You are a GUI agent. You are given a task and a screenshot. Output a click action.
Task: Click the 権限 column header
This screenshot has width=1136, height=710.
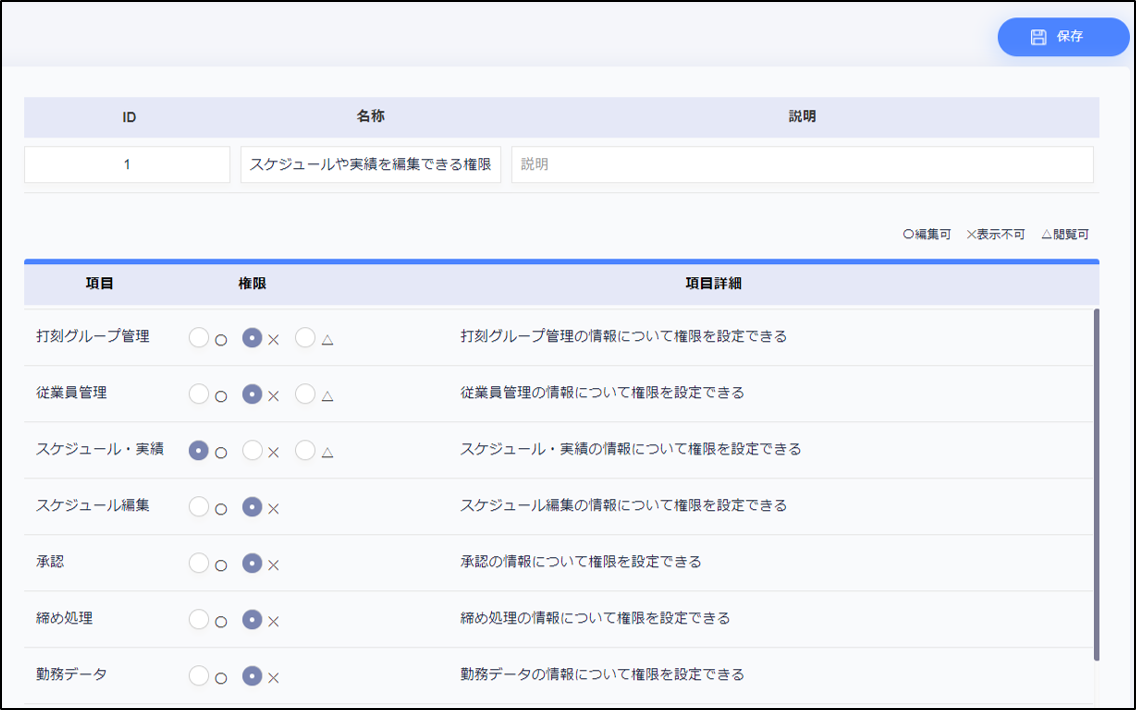pos(252,284)
